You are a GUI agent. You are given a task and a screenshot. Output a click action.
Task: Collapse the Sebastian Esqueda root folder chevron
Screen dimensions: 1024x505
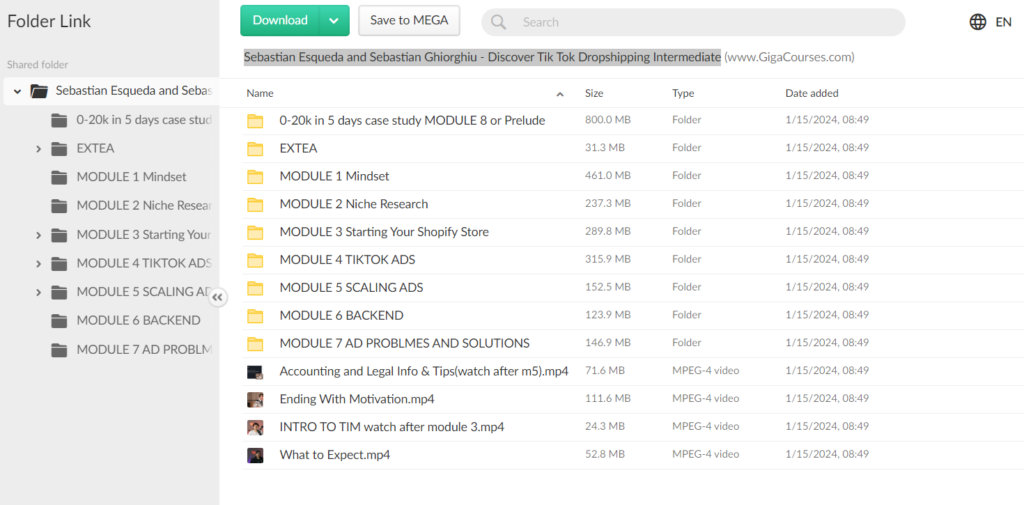pos(18,91)
